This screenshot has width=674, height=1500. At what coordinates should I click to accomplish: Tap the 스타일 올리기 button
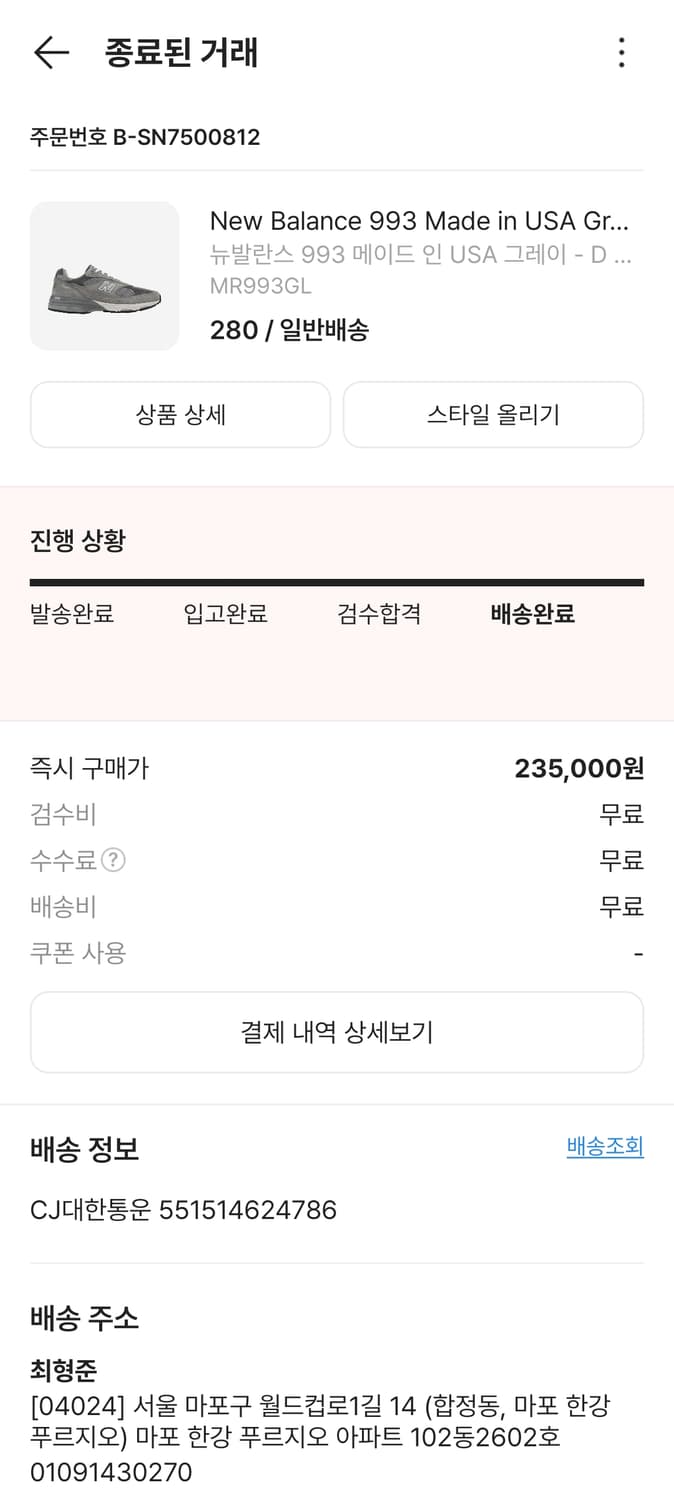point(493,414)
